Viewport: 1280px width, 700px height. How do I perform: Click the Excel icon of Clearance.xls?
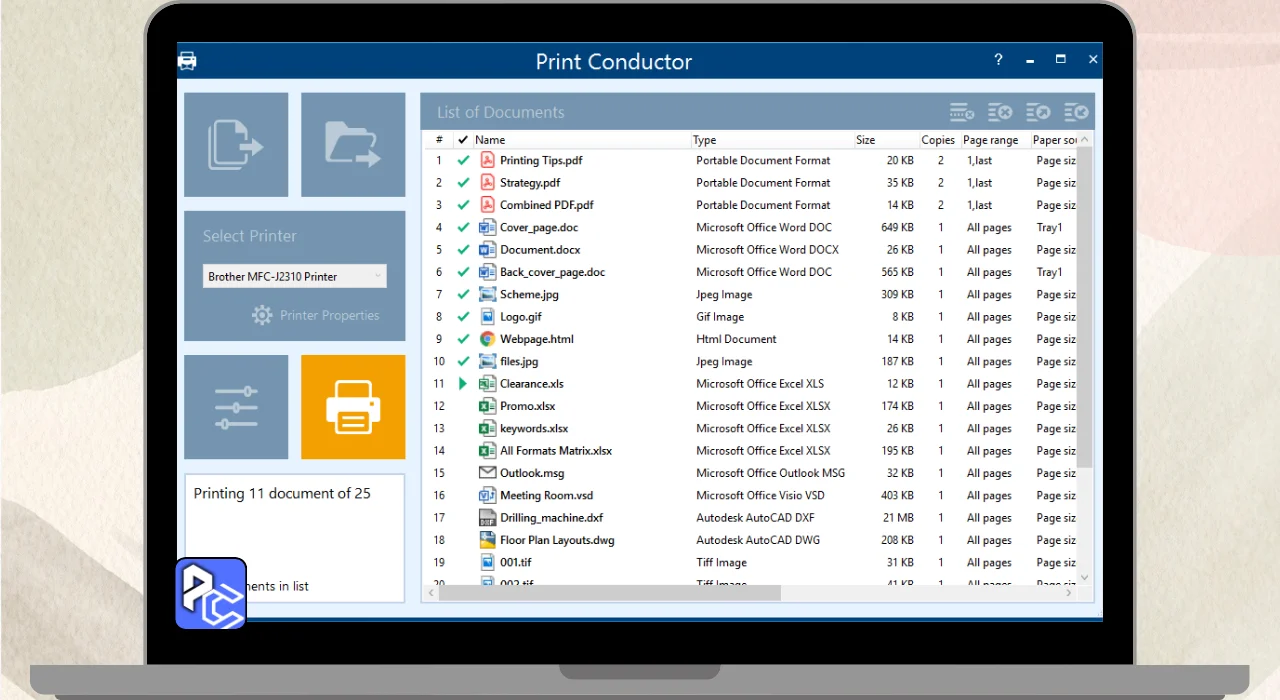pos(488,383)
